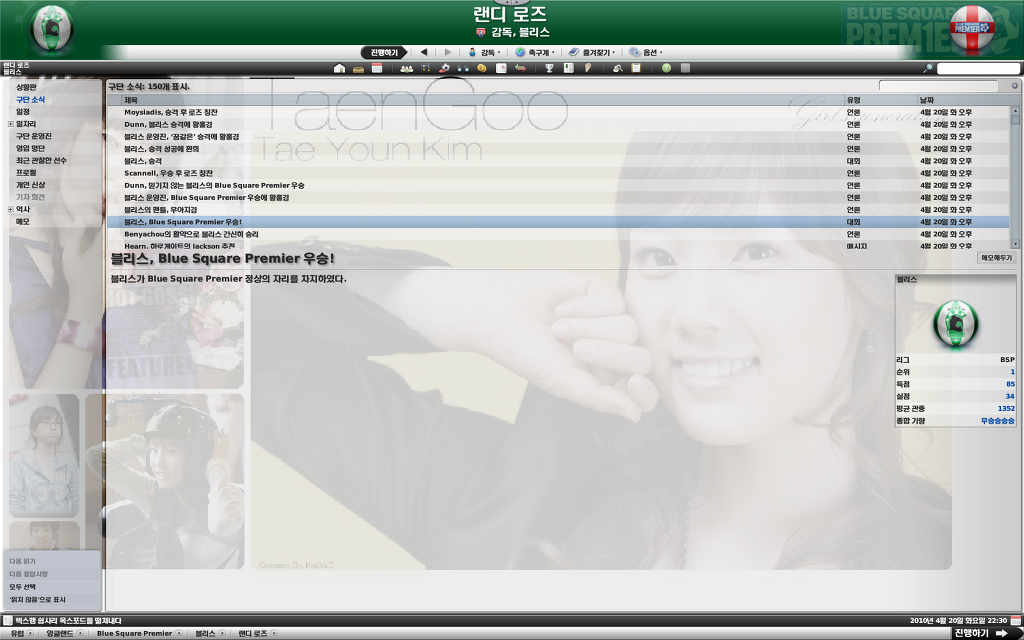Open notes using the clipboard icon
The image size is (1024, 640).
[635, 68]
